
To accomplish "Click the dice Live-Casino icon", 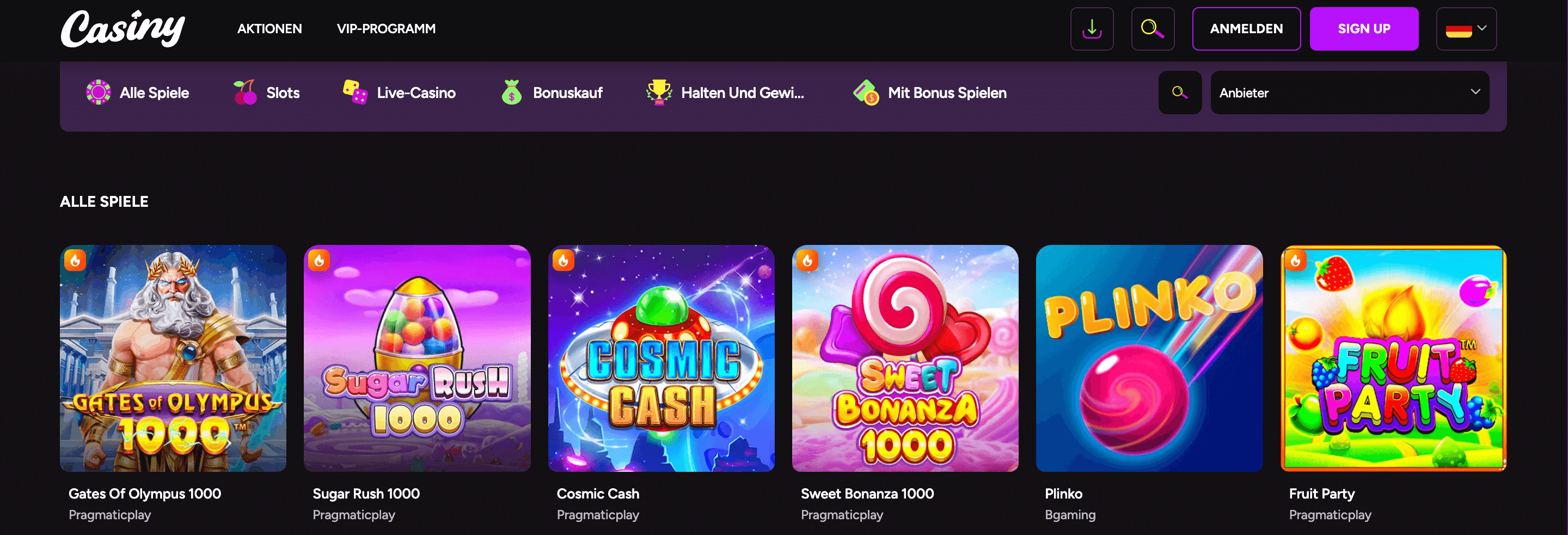I will [x=355, y=93].
